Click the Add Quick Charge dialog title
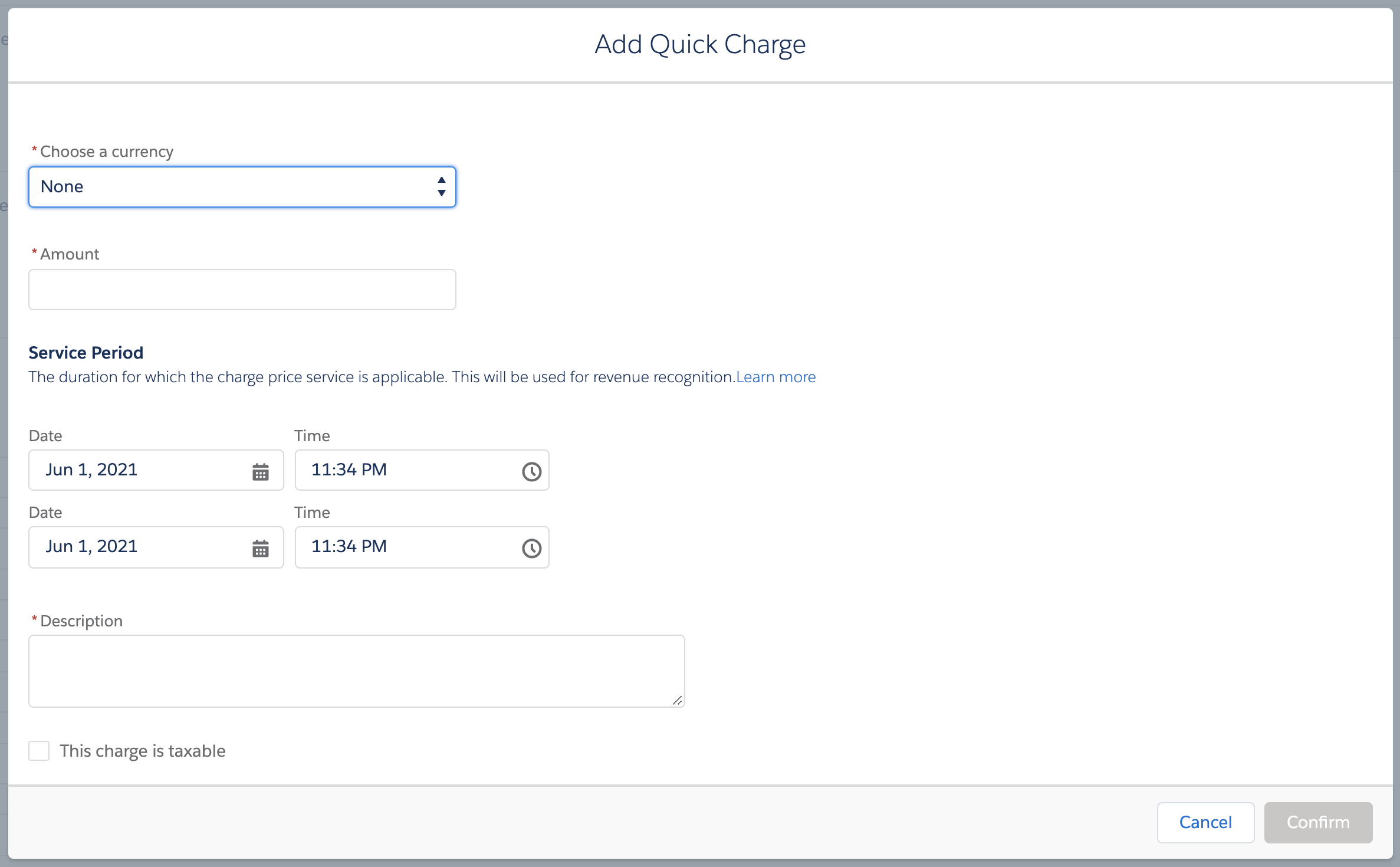 pyautogui.click(x=700, y=44)
